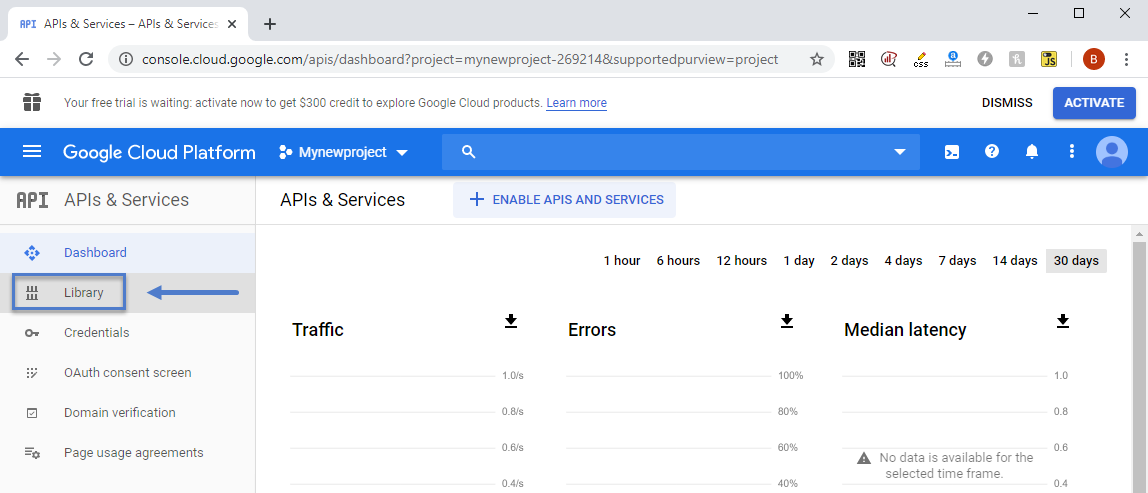This screenshot has height=493, width=1148.
Task: Click the Chrome address bar URL
Action: [460, 59]
